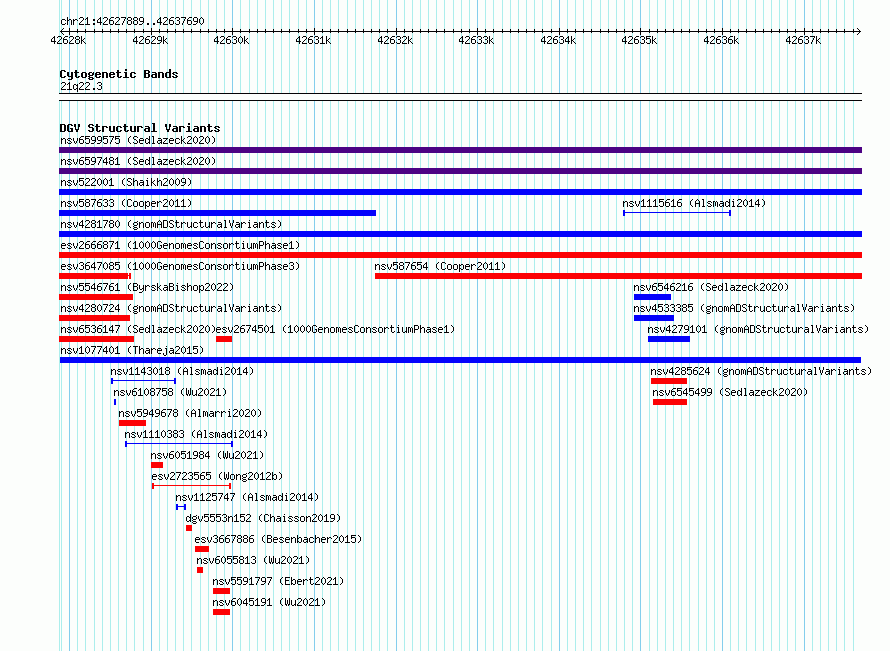Select the nsv1110383 (Alsmadi2014) label
The height and width of the screenshot is (651, 890).
(196, 434)
